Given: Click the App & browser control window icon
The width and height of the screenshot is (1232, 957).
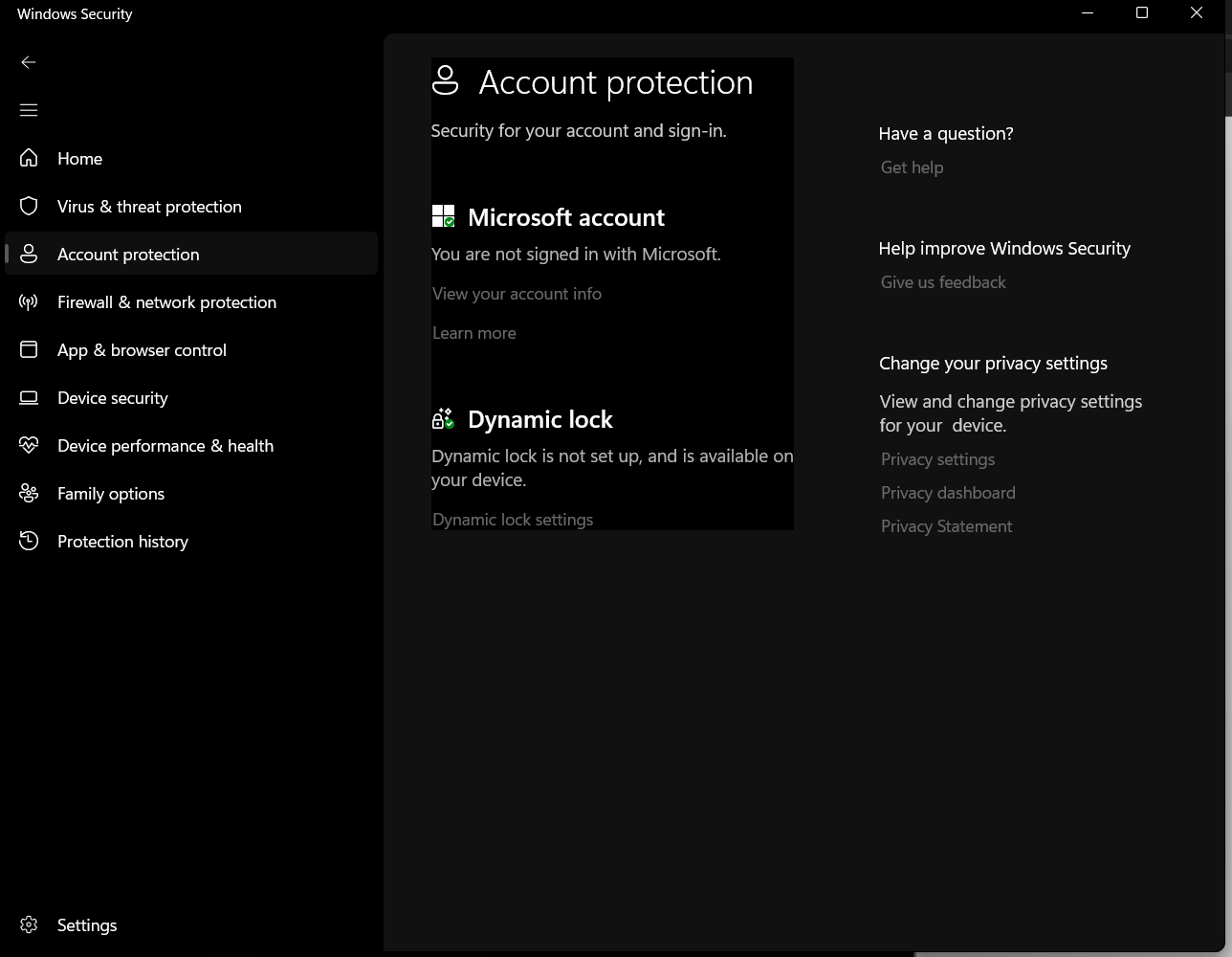Looking at the screenshot, I should [x=29, y=349].
